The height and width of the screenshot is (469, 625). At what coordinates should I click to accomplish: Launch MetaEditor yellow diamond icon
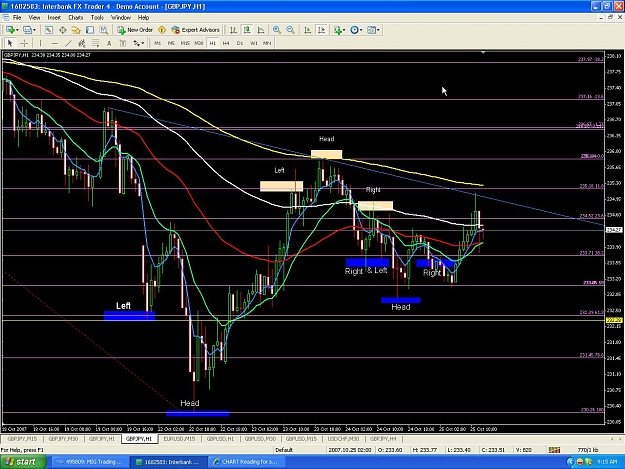162,30
